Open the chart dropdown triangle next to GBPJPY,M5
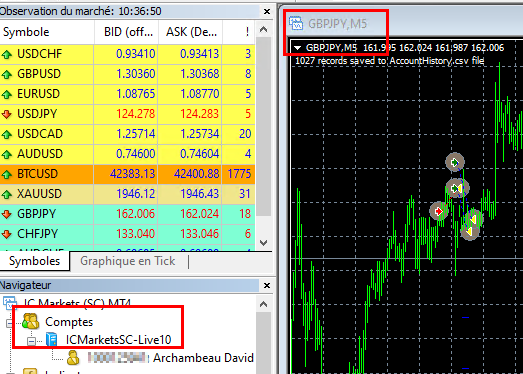523x374 pixels. tap(298, 48)
